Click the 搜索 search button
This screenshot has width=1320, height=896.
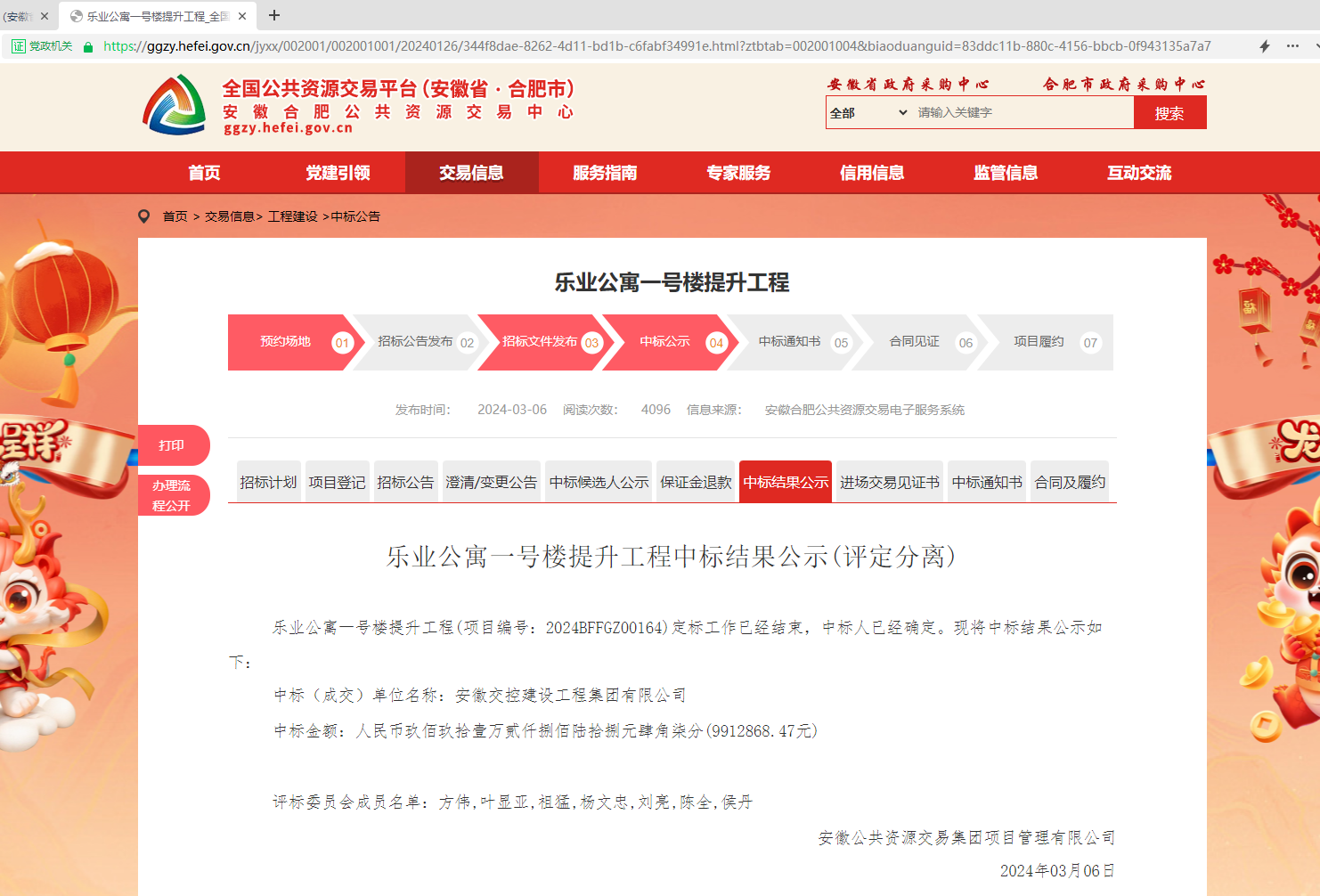point(1169,112)
